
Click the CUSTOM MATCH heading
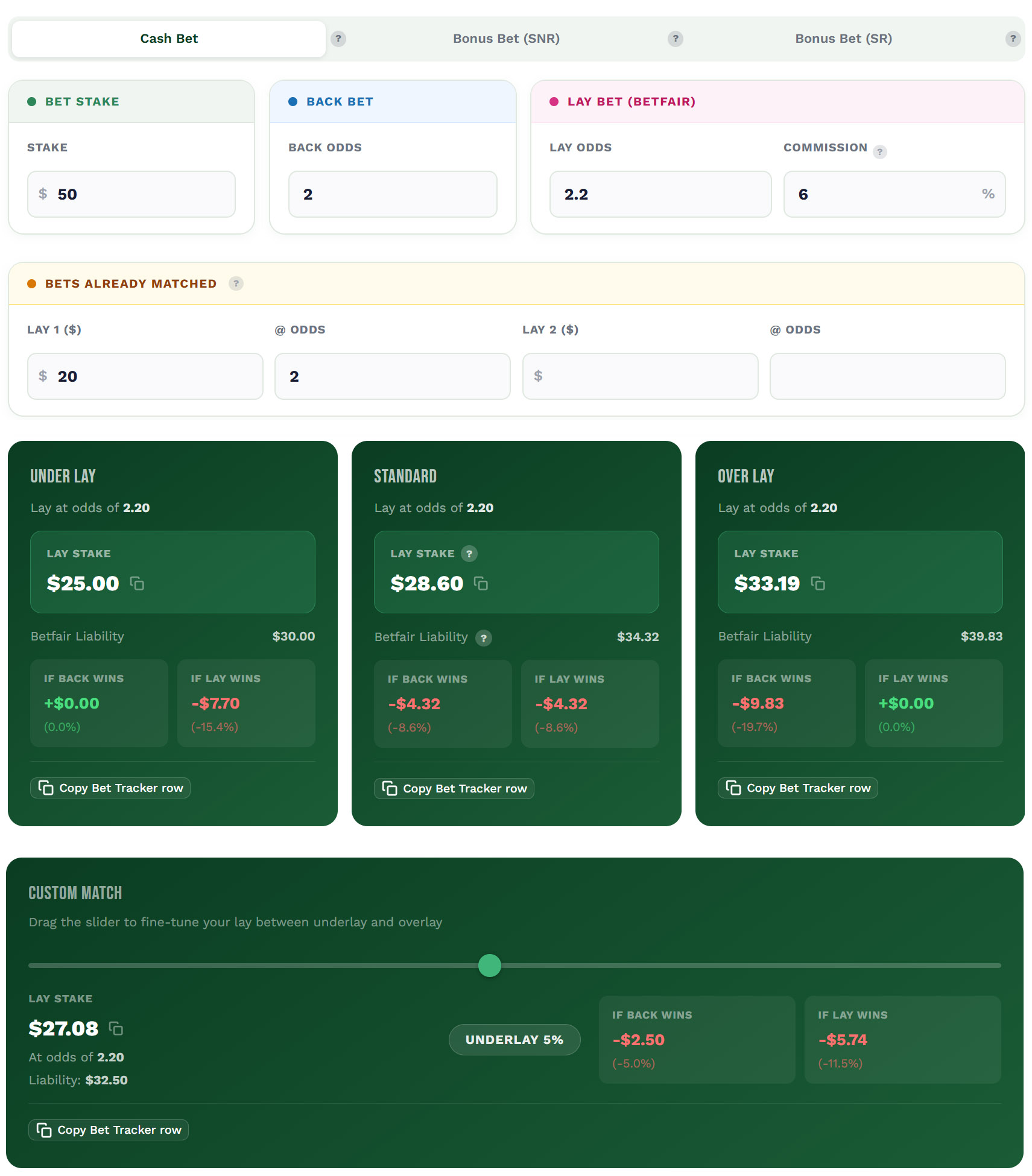75,893
